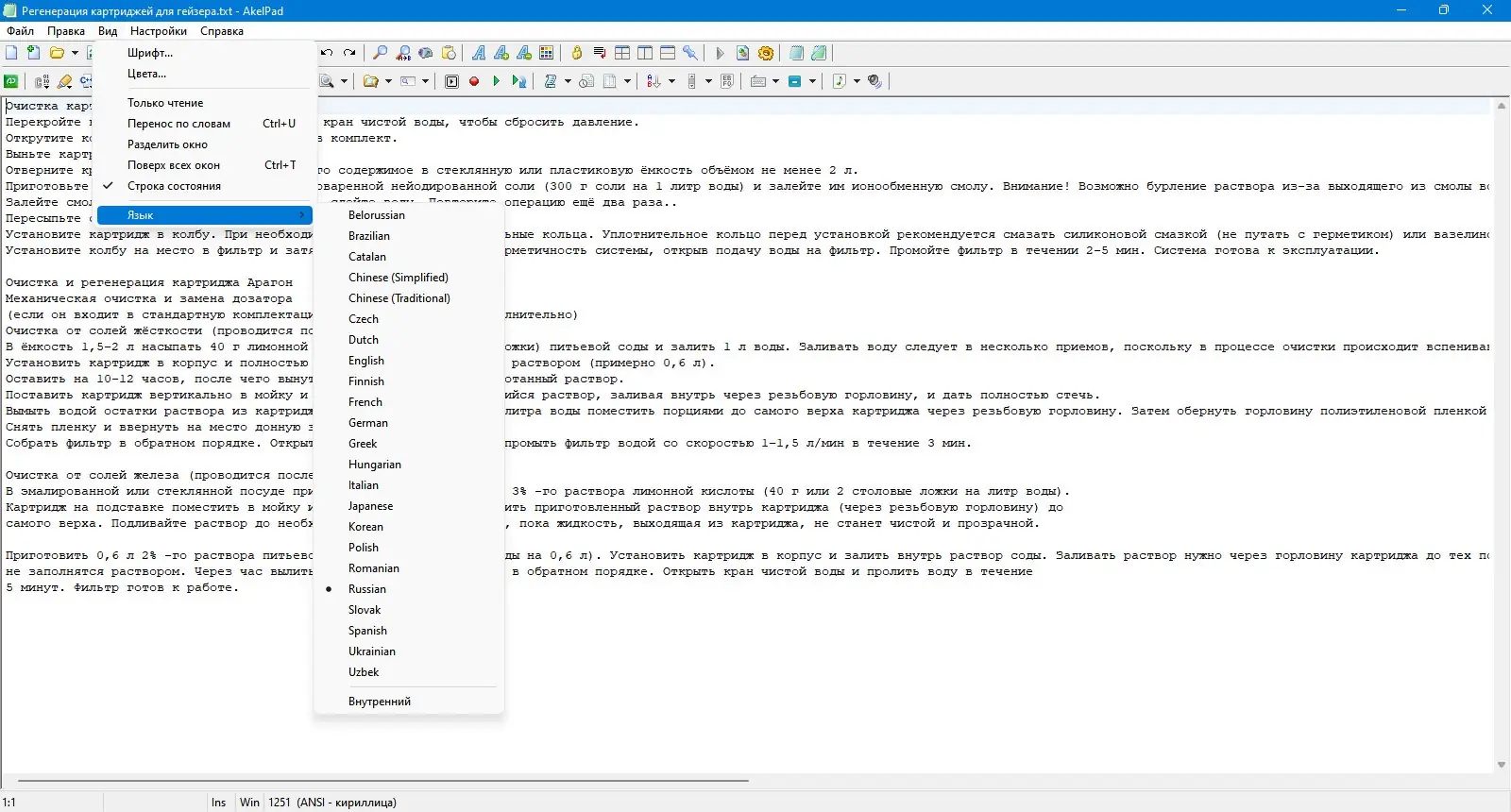Open the dropdown beside the second-row folder icon
The image size is (1511, 812).
tap(388, 81)
